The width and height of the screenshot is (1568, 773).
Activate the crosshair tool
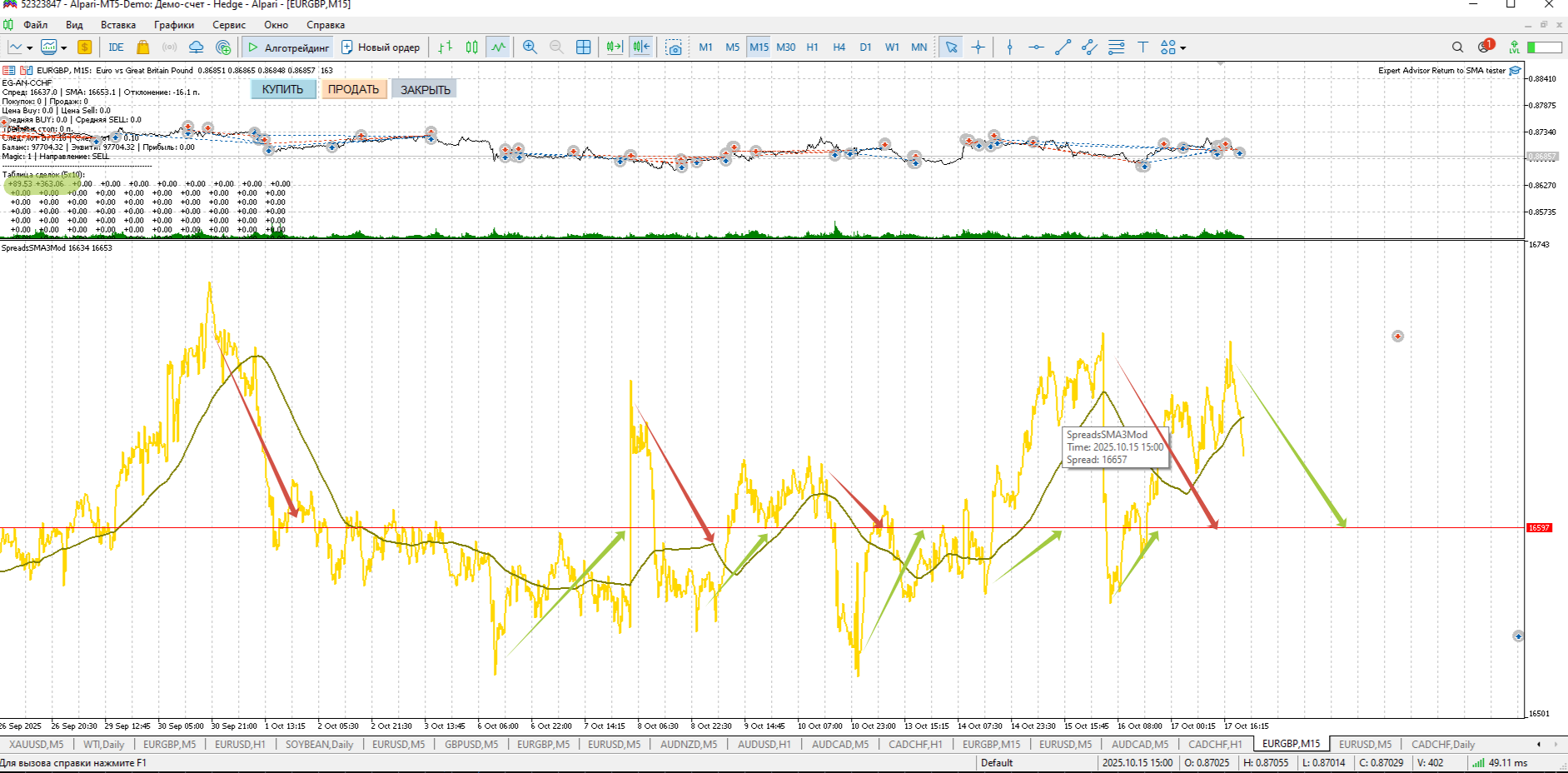click(978, 47)
